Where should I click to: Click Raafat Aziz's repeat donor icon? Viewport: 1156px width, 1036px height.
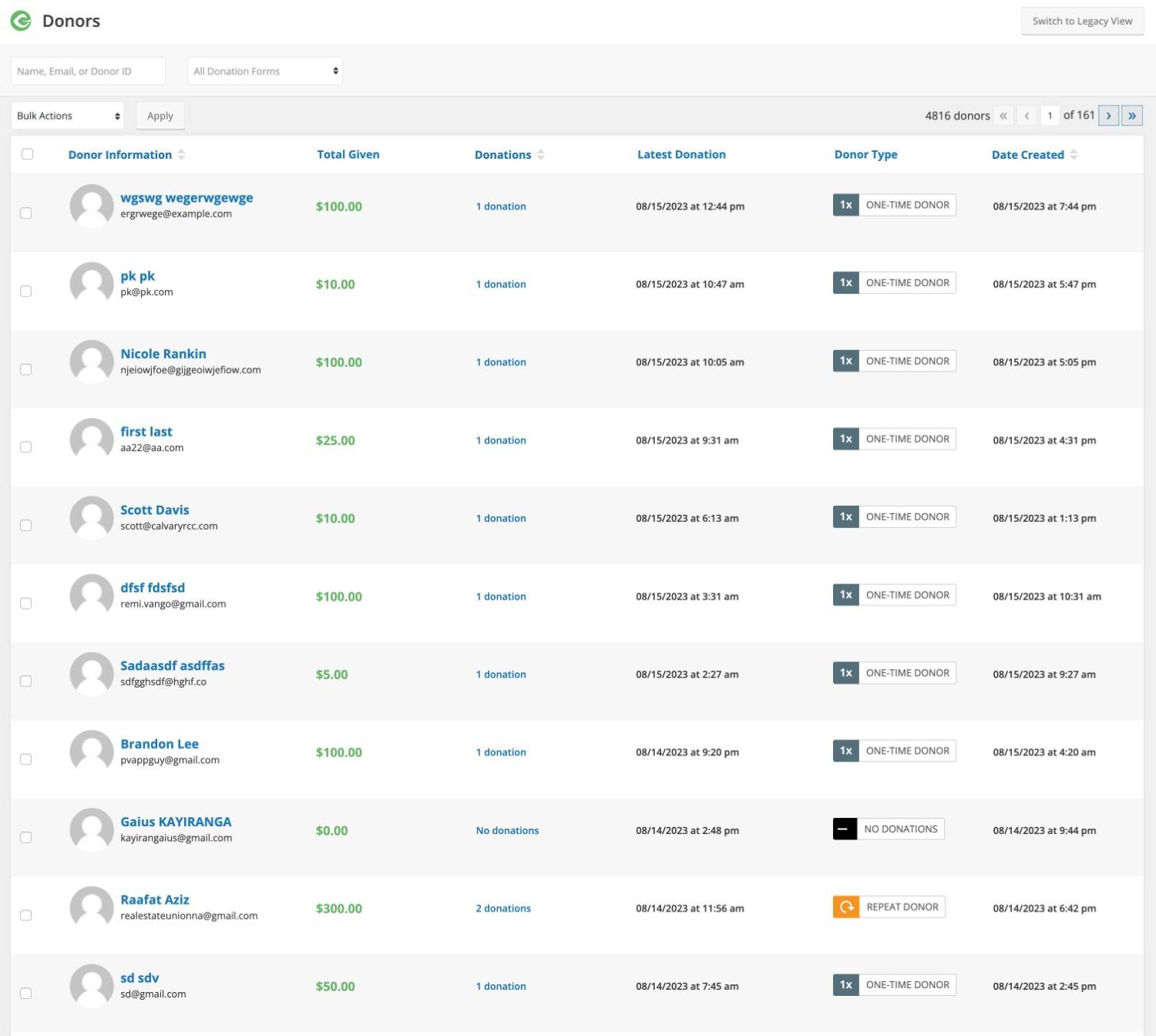(x=845, y=907)
